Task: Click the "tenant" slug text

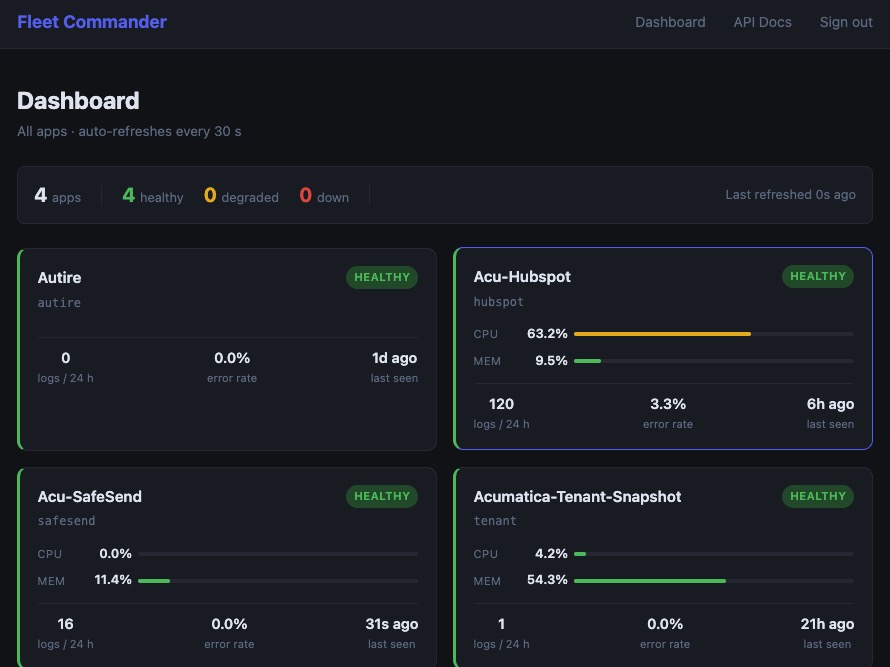Action: click(495, 521)
